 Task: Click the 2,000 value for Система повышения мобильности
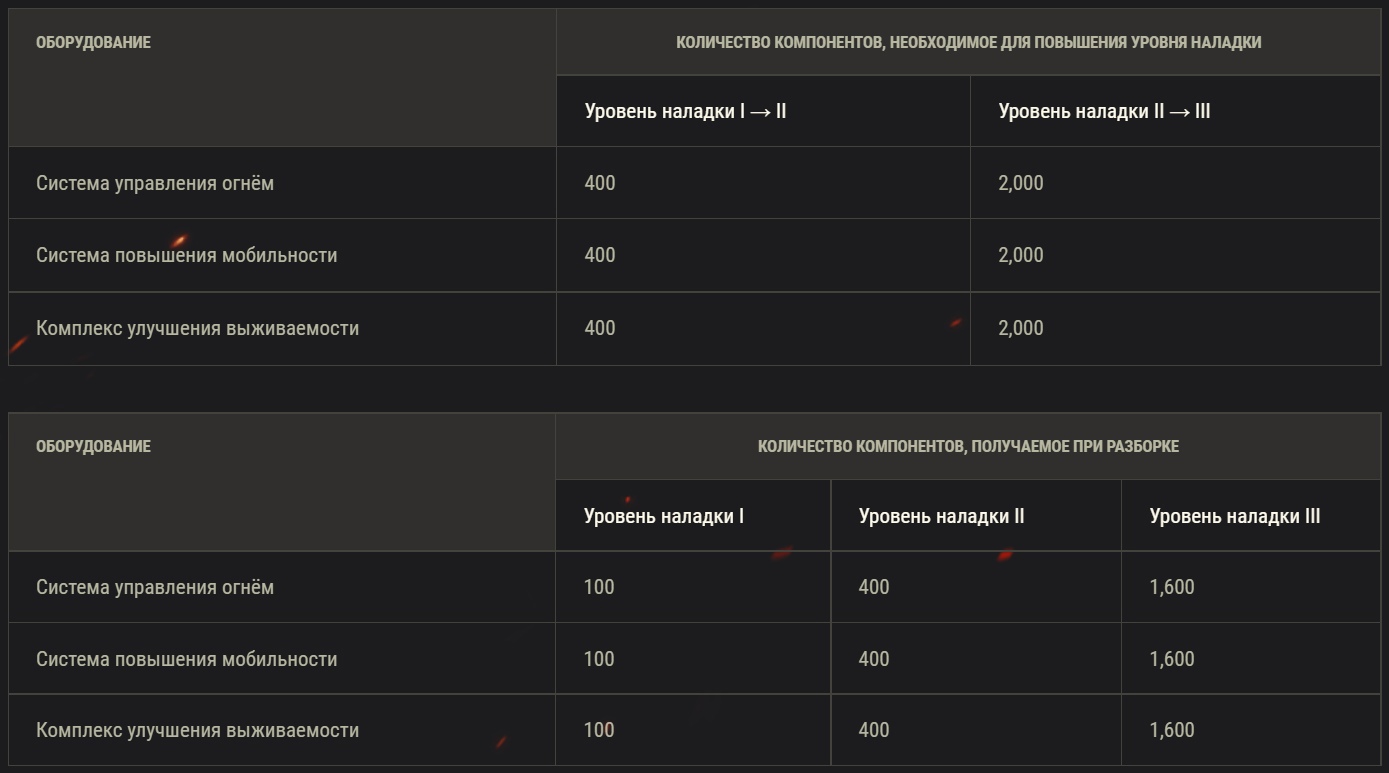click(1020, 255)
